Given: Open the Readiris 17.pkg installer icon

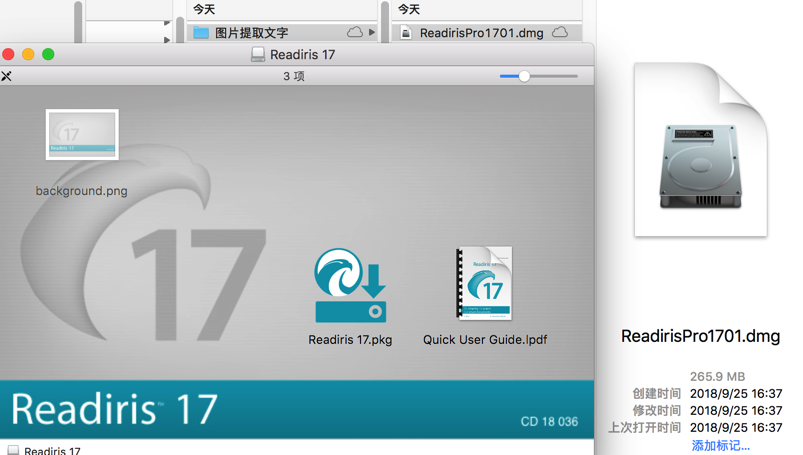Looking at the screenshot, I should (350, 285).
